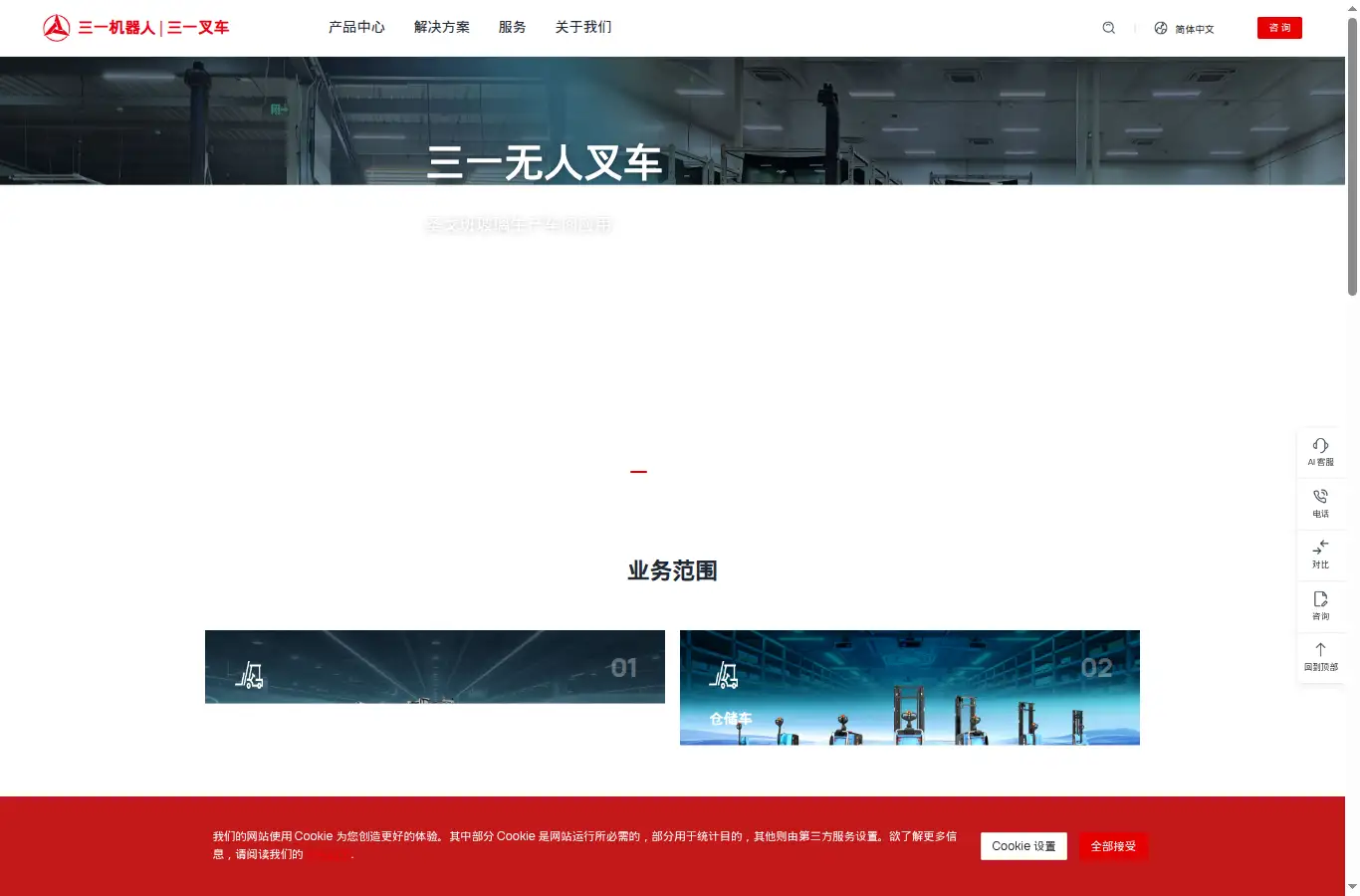This screenshot has height=896, width=1360.
Task: Click the red carousel indicator dash
Action: (639, 472)
